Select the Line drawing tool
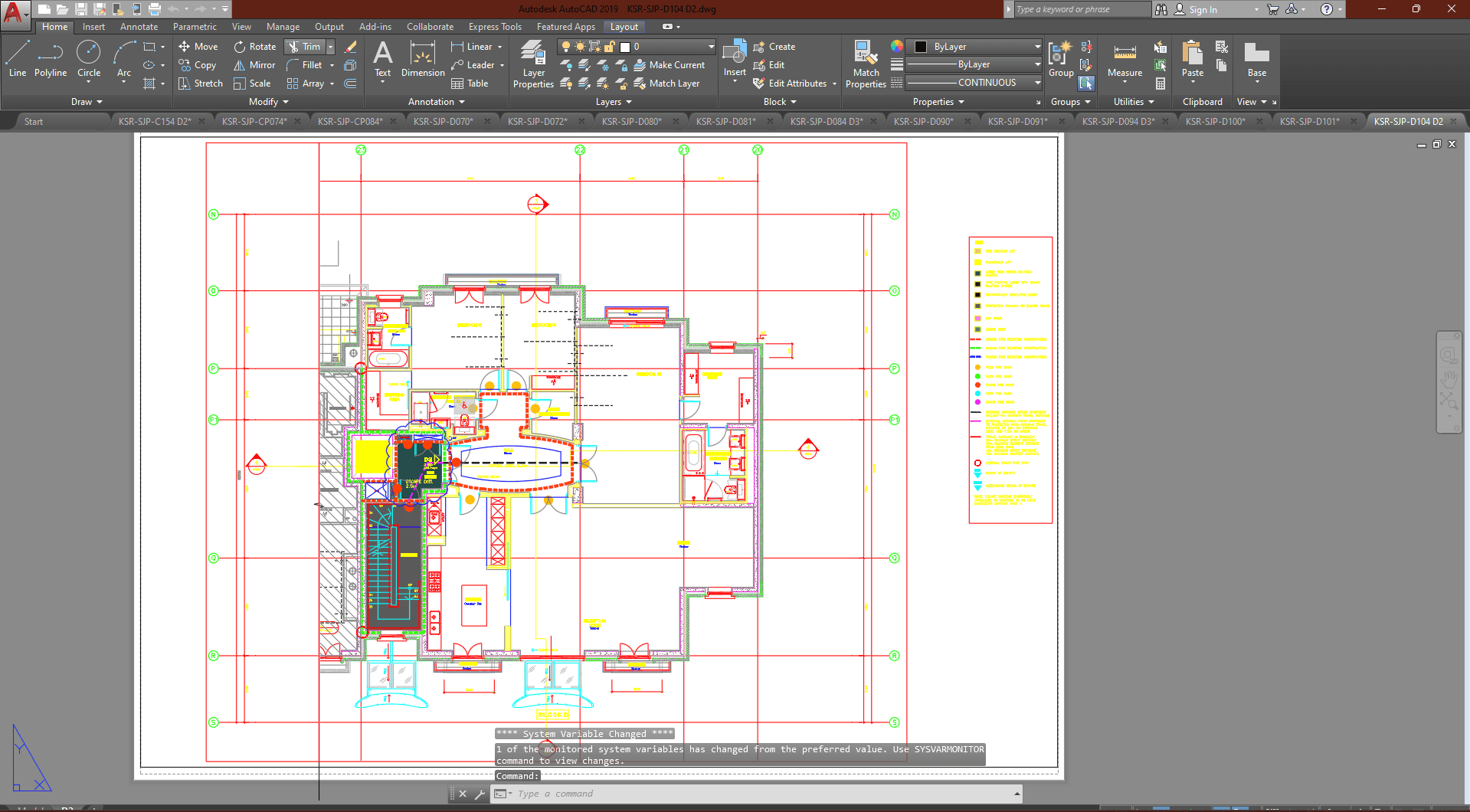 tap(18, 60)
